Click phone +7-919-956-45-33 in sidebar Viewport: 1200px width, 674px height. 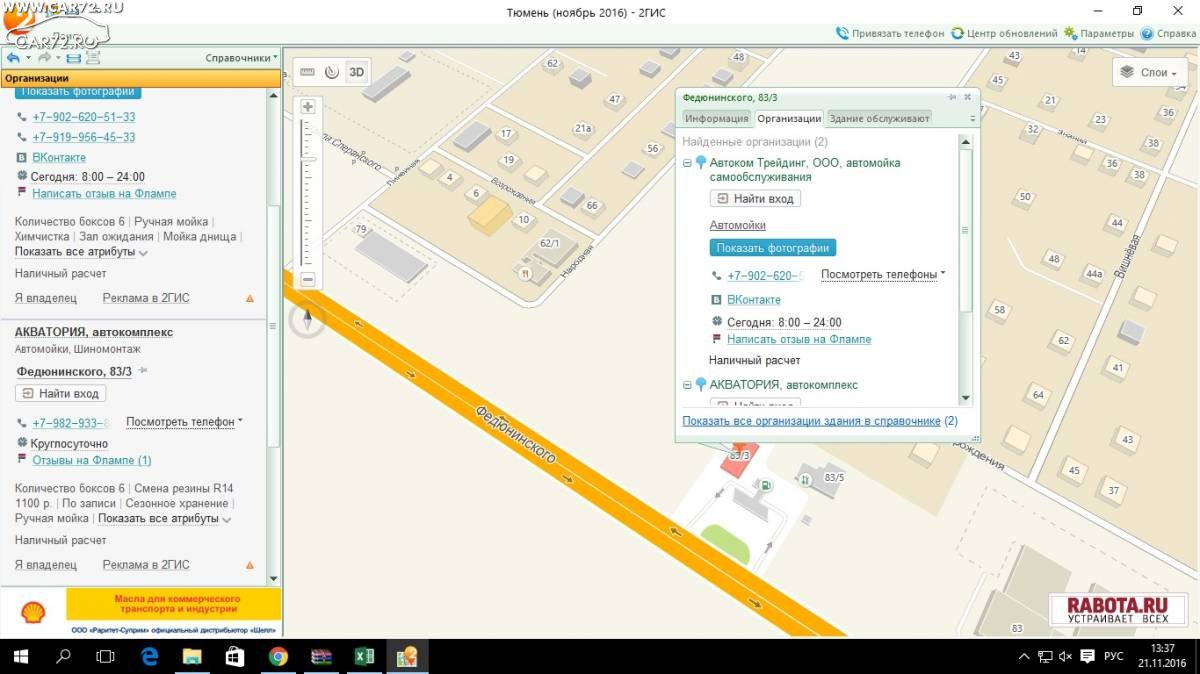pos(83,137)
